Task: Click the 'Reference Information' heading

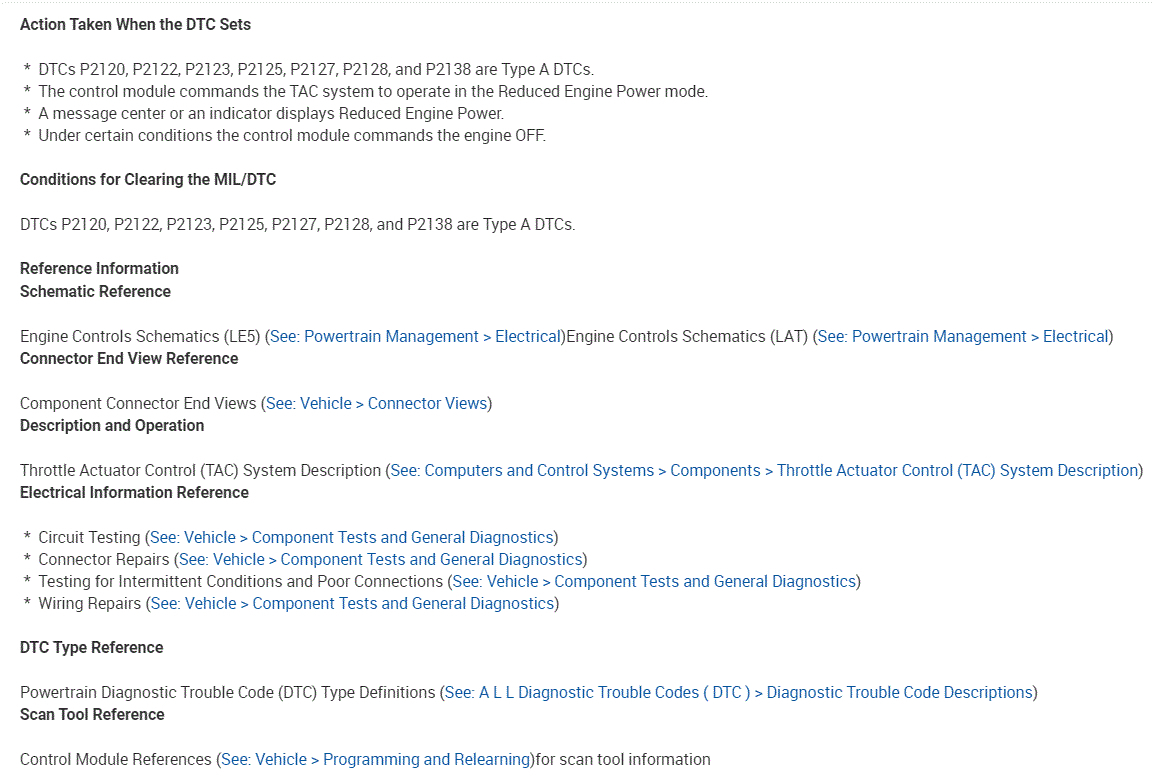Action: pyautogui.click(x=99, y=269)
